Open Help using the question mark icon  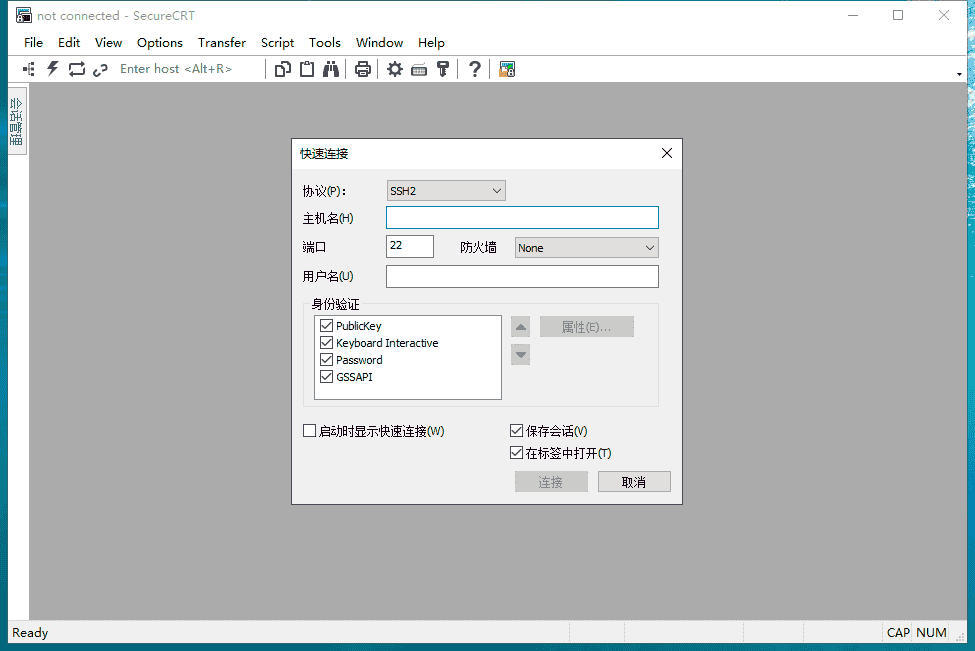(474, 68)
